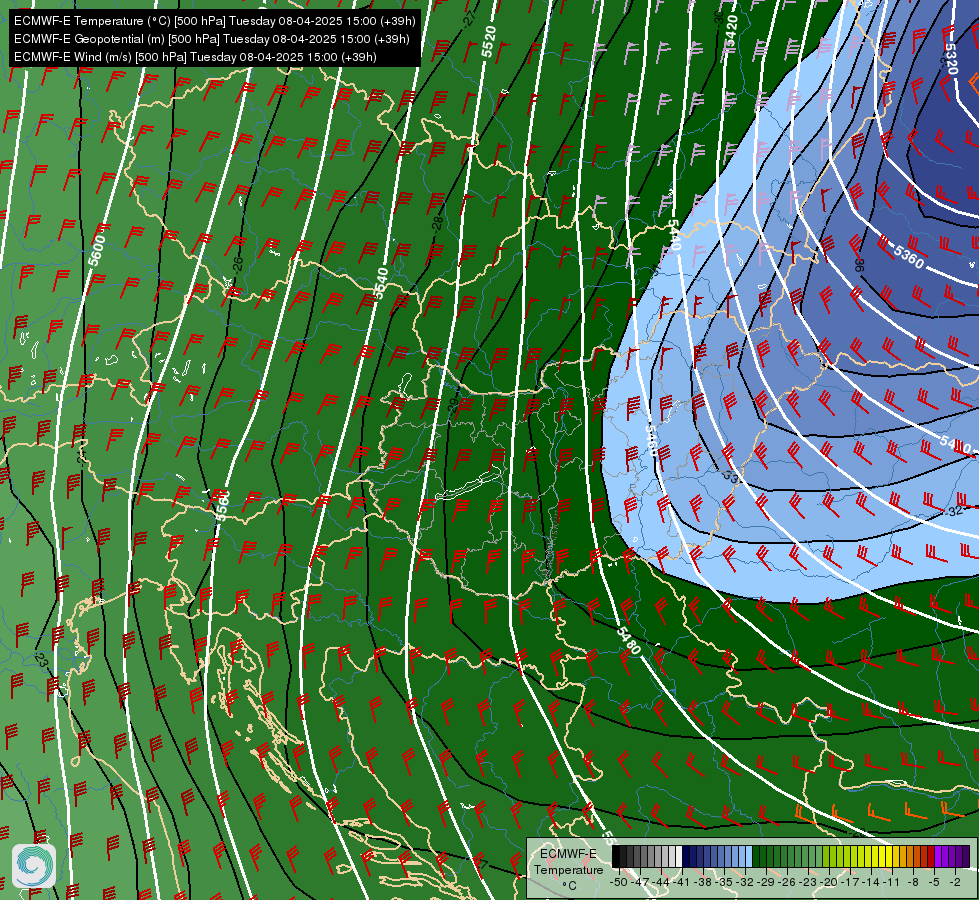Click the -8 tick label in legend
Screen dimensions: 979x900
point(913,883)
